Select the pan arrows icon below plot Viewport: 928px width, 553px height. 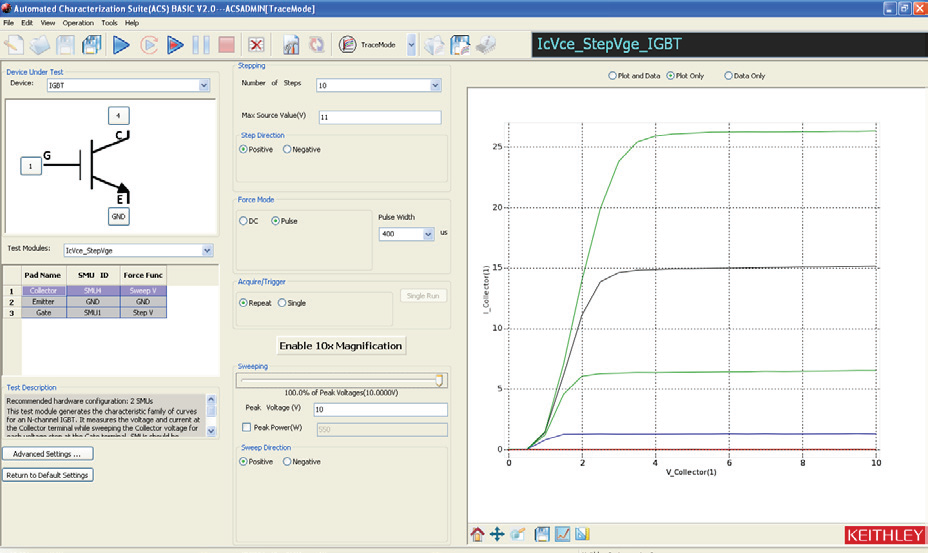pyautogui.click(x=497, y=534)
